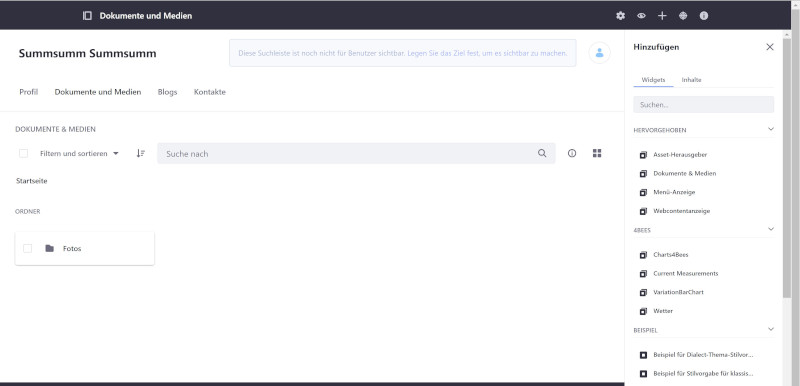Select the Dokumente & Medien widget icon

click(643, 173)
